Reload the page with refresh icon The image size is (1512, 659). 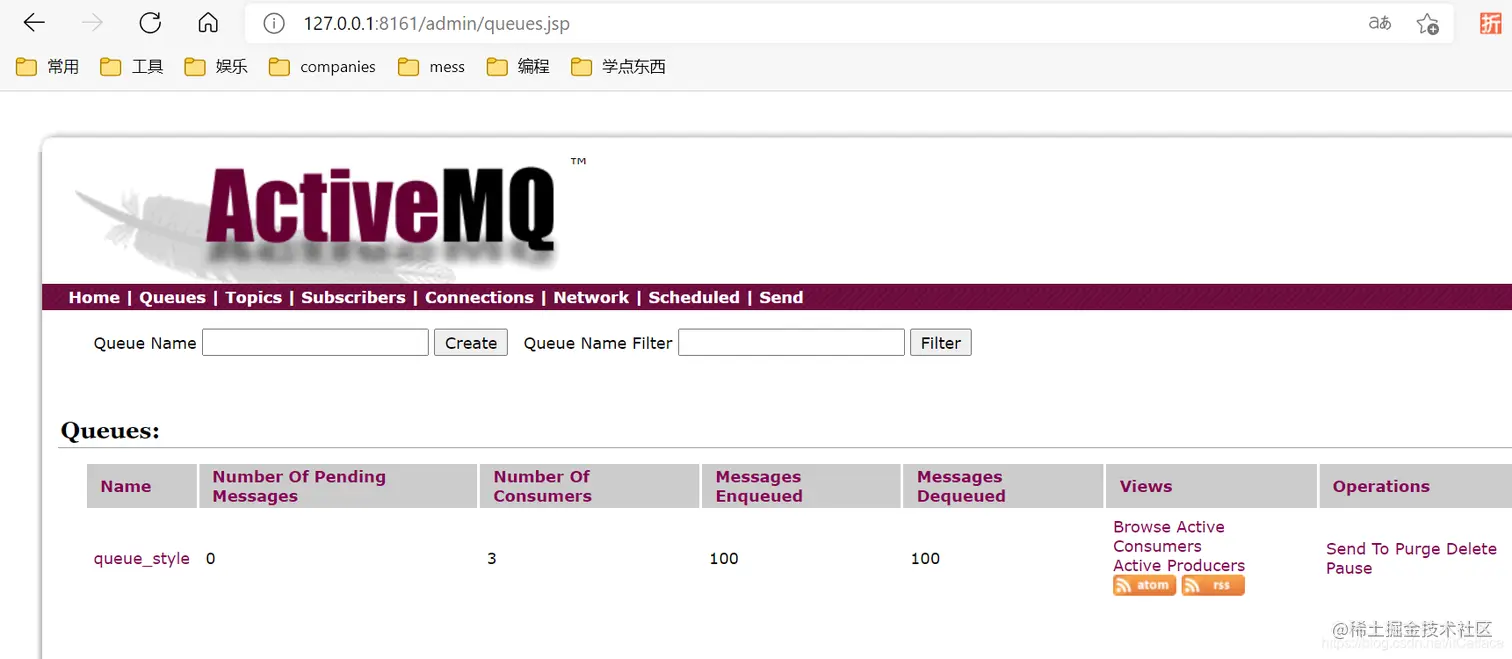150,23
